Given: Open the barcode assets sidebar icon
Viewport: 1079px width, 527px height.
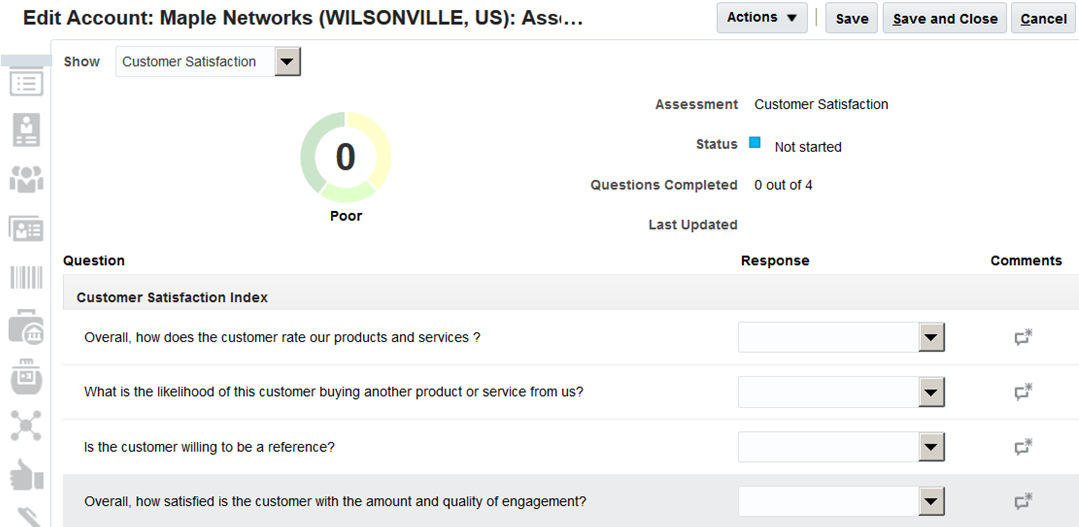Looking at the screenshot, I should coord(26,277).
